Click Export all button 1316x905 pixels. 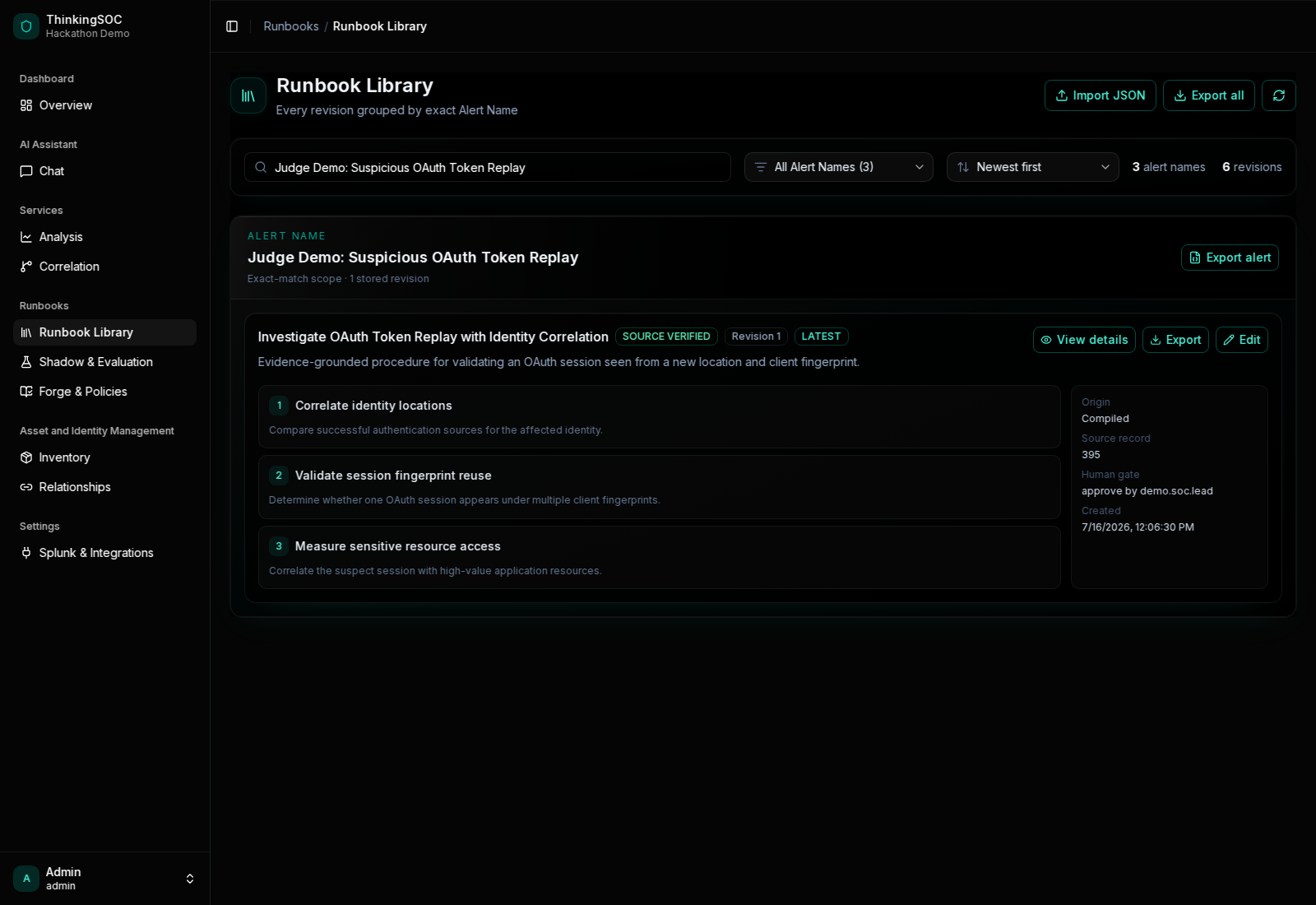pos(1209,95)
